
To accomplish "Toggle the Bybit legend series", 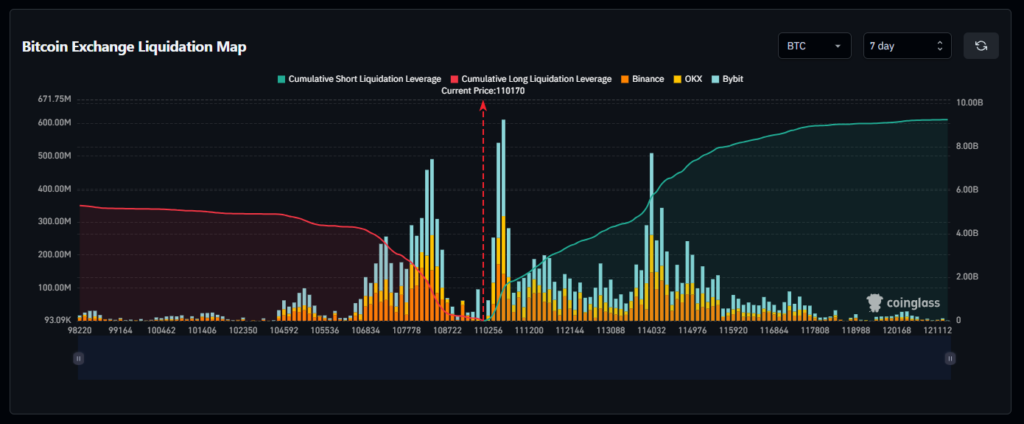I will pyautogui.click(x=727, y=78).
